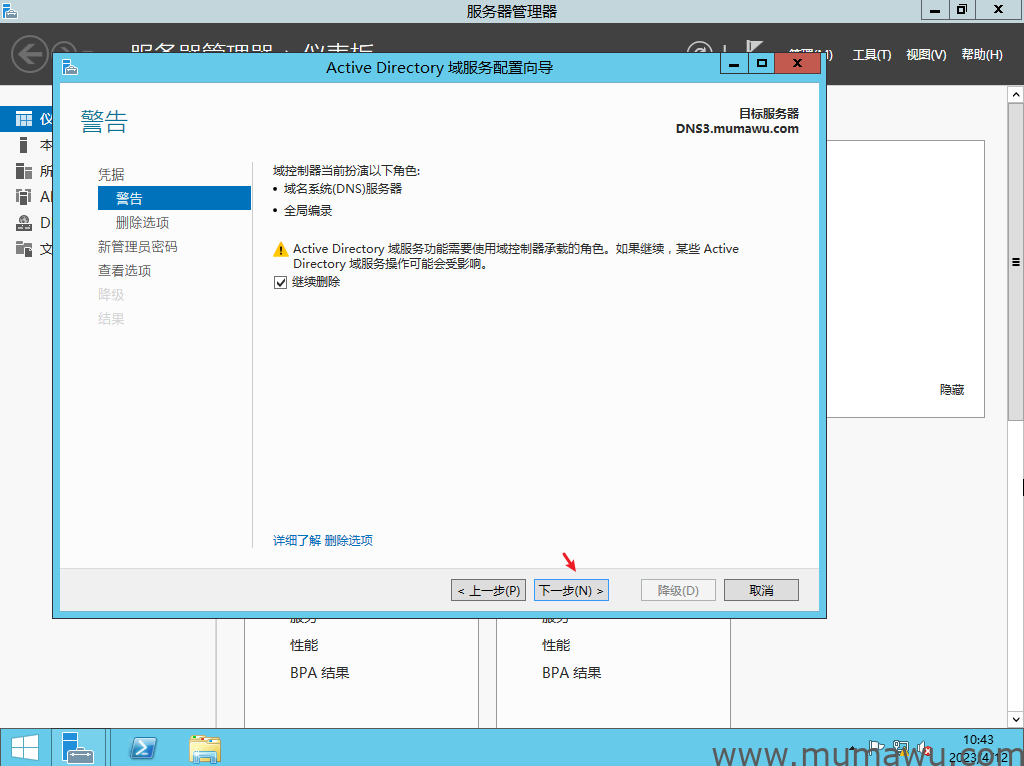Click the 下一步(N) button
Screen dimensions: 1024x766
(x=571, y=590)
